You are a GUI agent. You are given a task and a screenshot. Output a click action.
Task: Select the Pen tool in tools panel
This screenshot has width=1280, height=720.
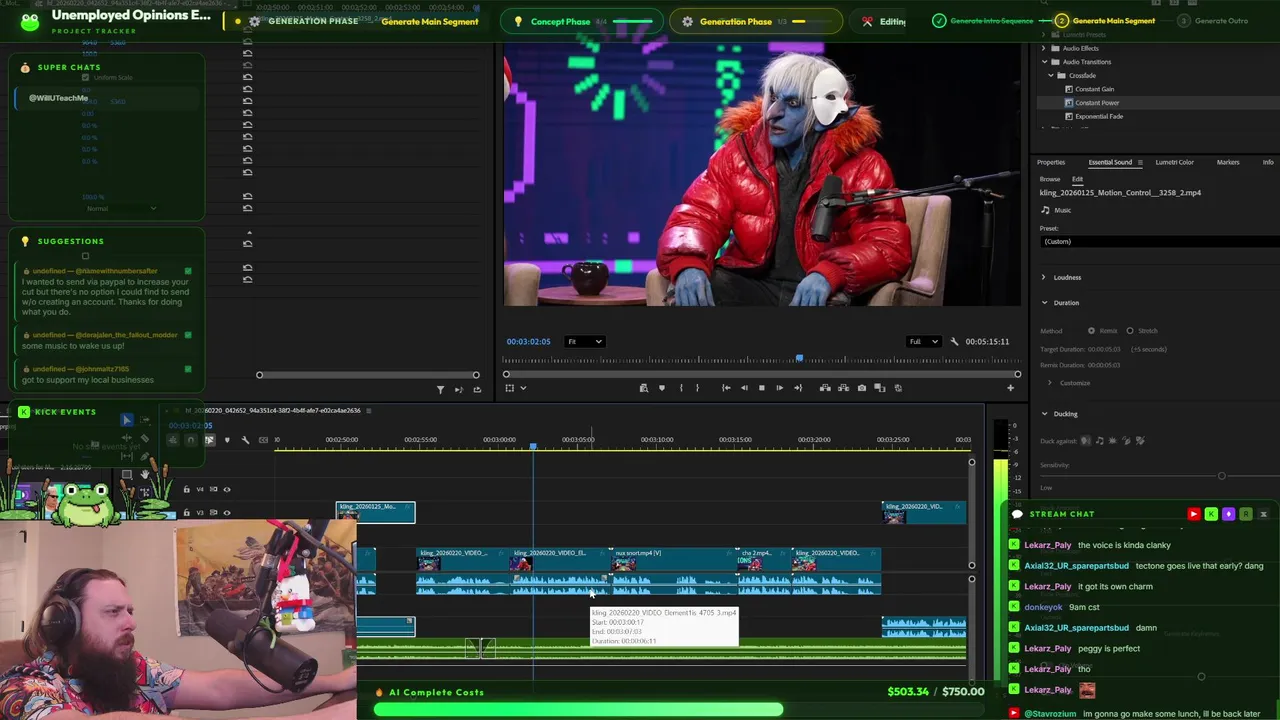click(145, 456)
